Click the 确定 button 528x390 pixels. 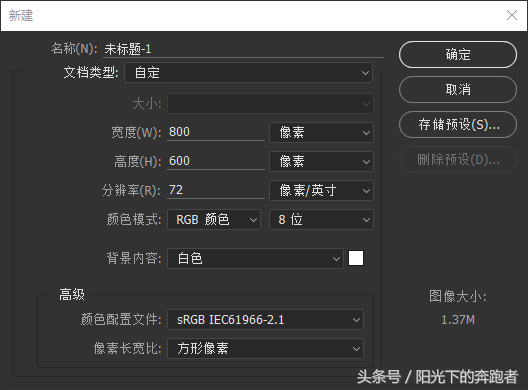[x=458, y=55]
